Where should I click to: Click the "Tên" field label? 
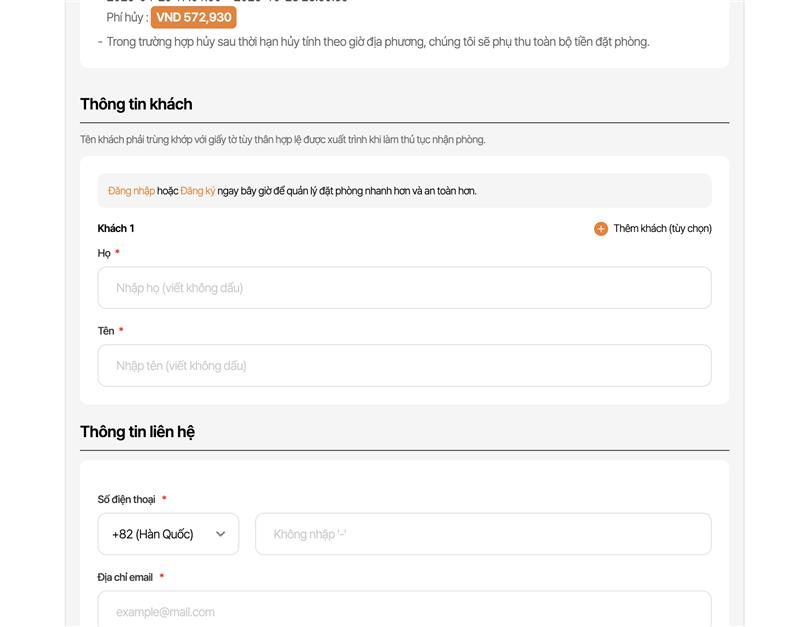point(106,331)
